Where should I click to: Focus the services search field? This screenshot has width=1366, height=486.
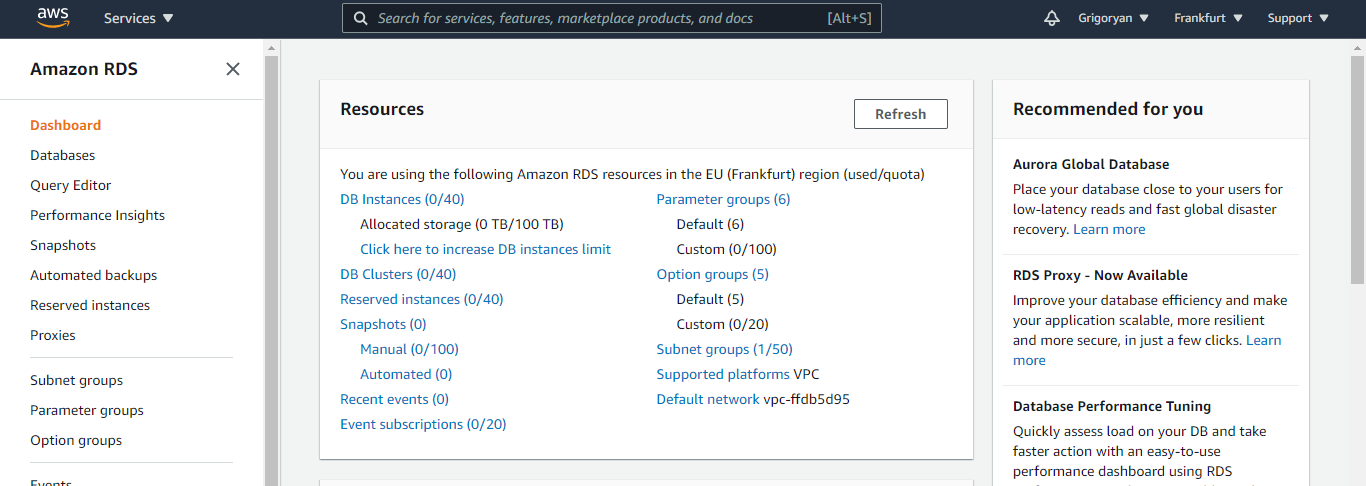(612, 18)
